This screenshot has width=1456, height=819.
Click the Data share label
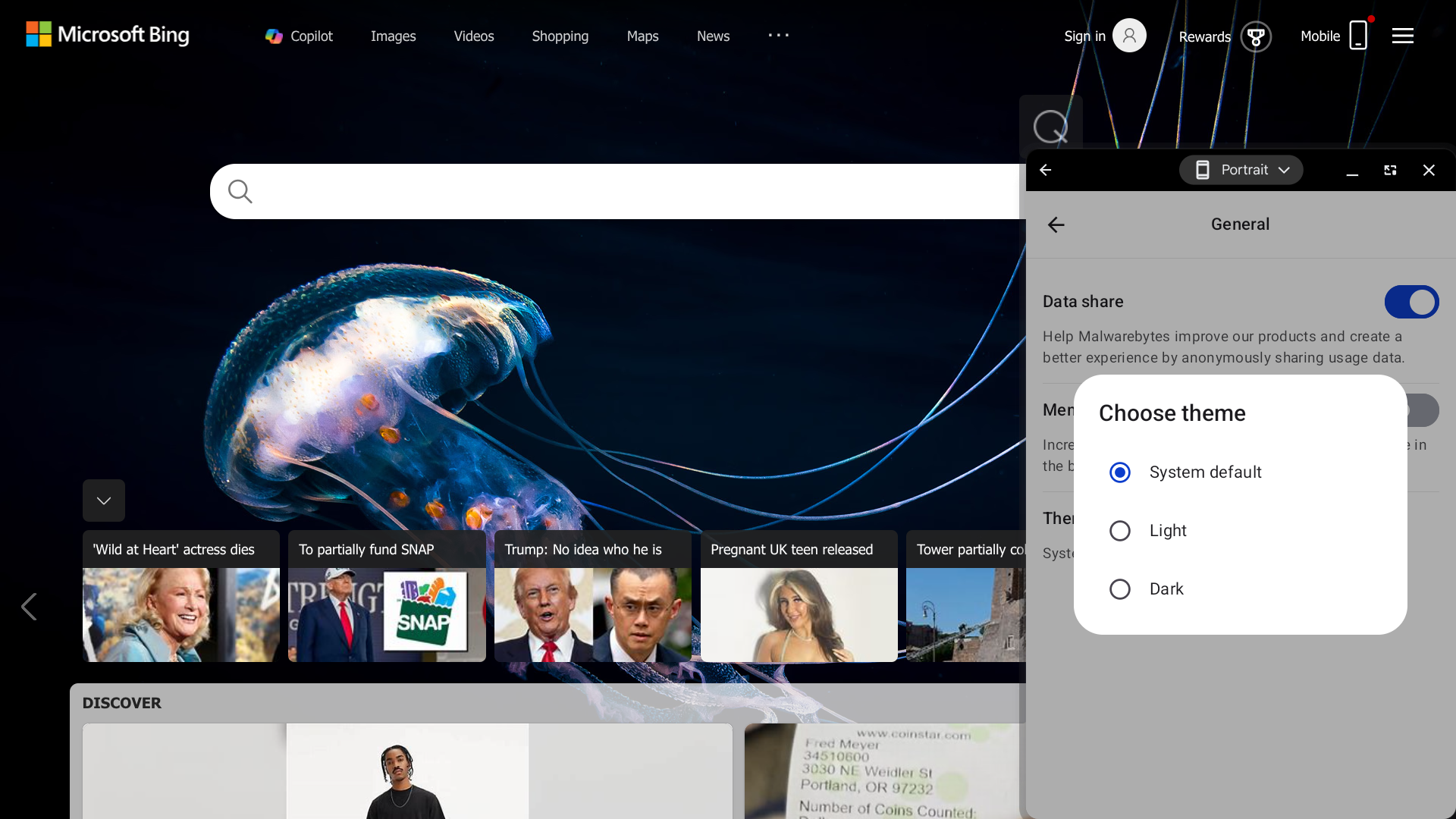[1083, 302]
